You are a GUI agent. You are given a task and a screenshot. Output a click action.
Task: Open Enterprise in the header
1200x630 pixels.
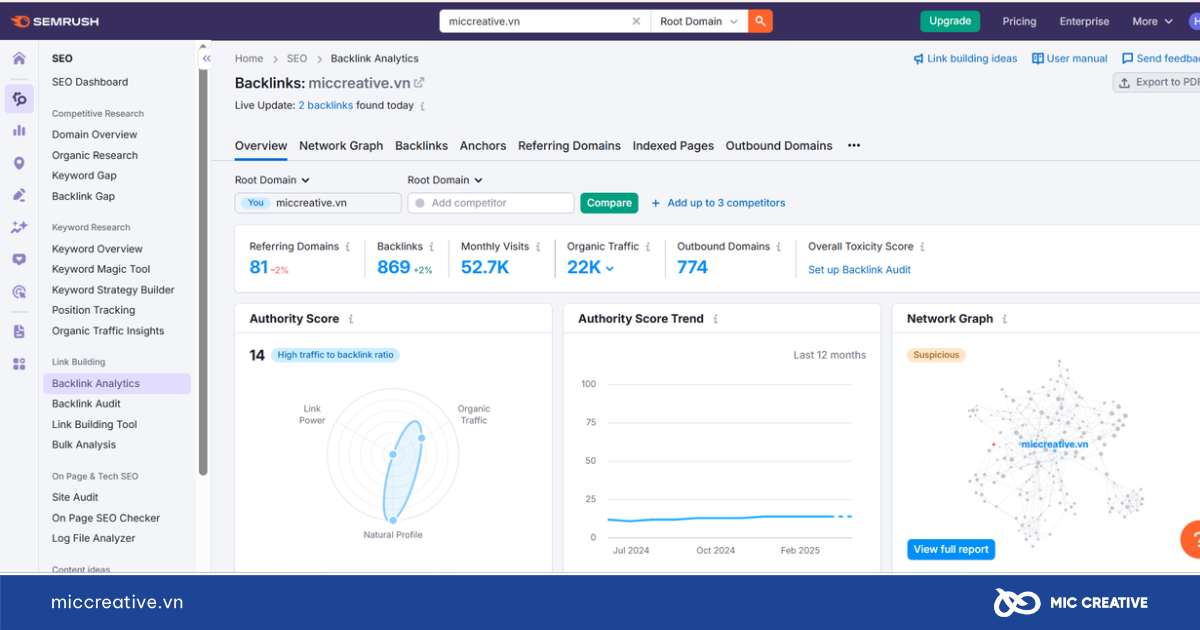[x=1084, y=21]
